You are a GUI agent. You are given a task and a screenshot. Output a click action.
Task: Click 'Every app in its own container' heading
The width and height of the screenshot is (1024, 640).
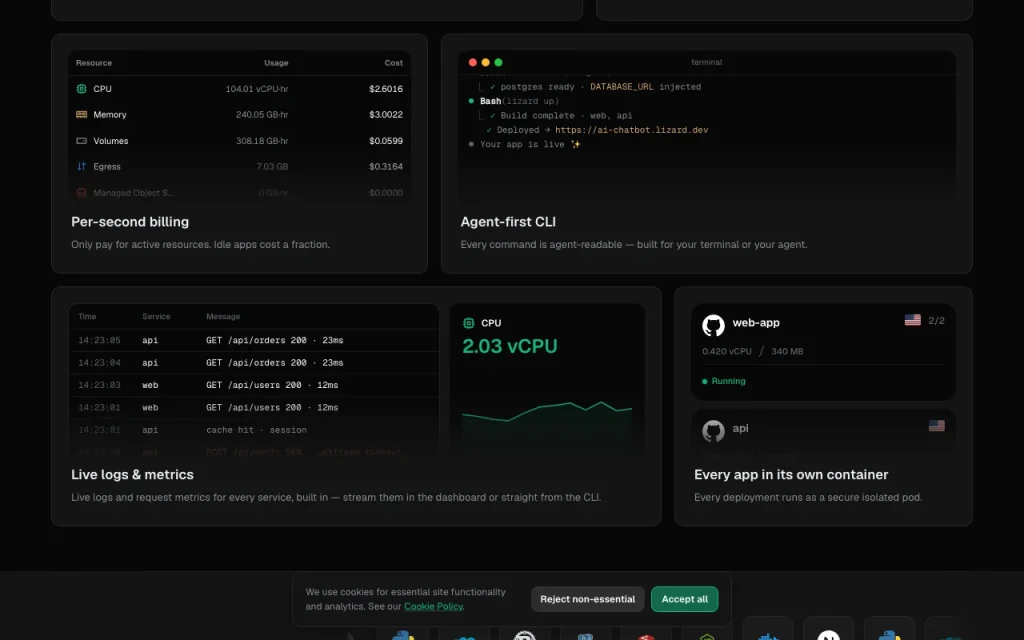[x=791, y=475]
